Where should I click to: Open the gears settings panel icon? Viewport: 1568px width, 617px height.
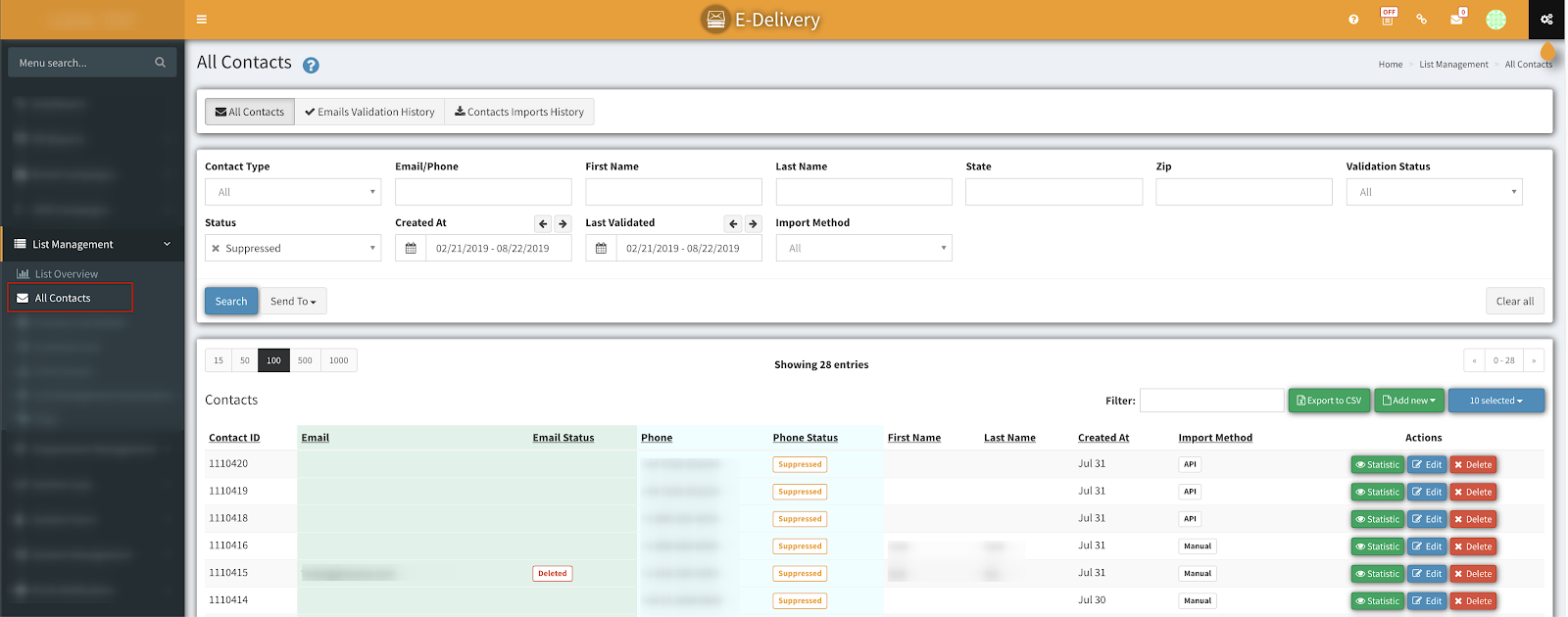[1546, 20]
